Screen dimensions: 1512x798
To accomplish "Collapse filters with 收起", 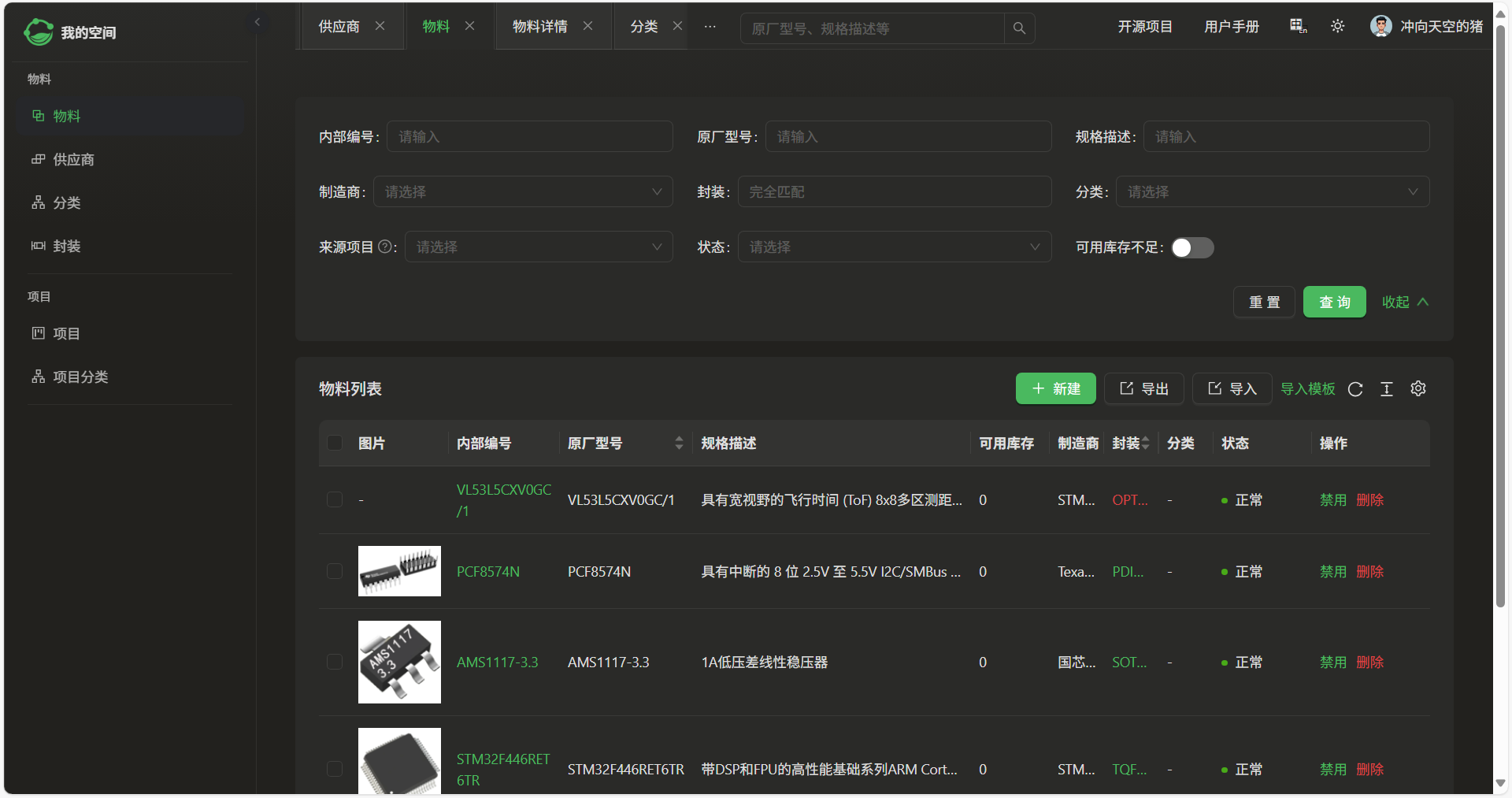I will pos(1405,302).
